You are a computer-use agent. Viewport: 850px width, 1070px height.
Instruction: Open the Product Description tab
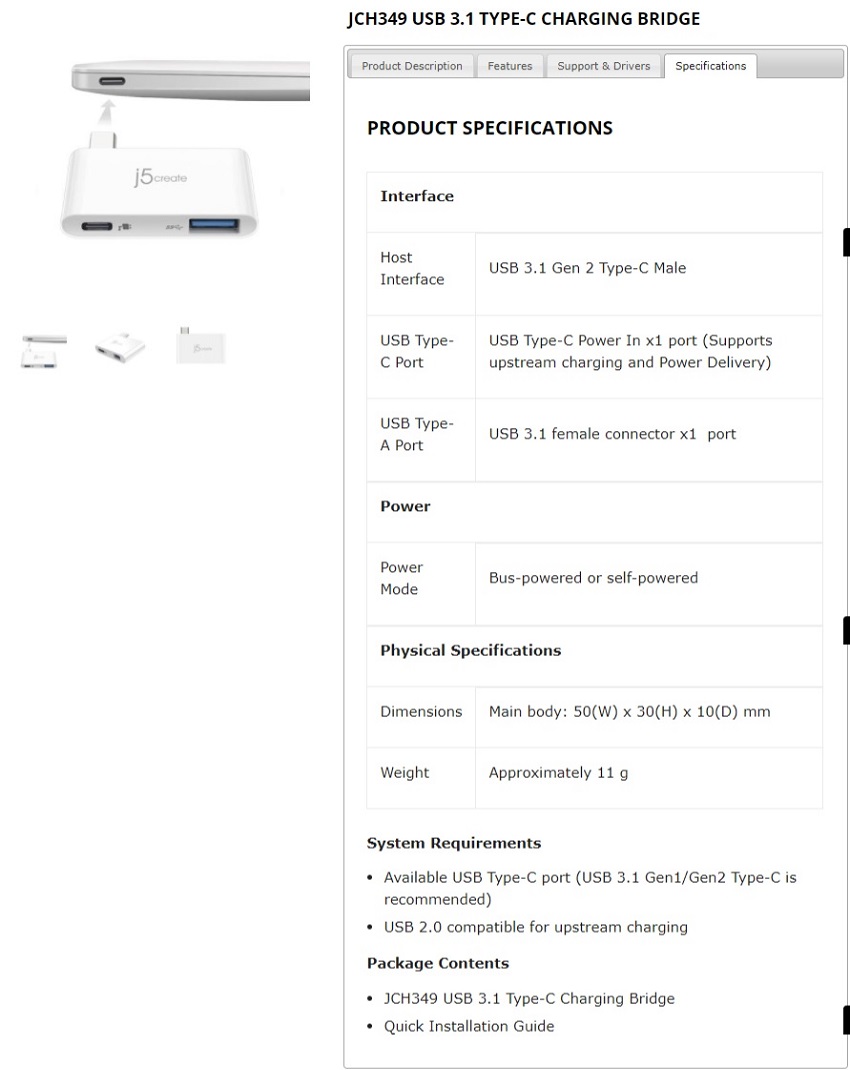[x=412, y=66]
